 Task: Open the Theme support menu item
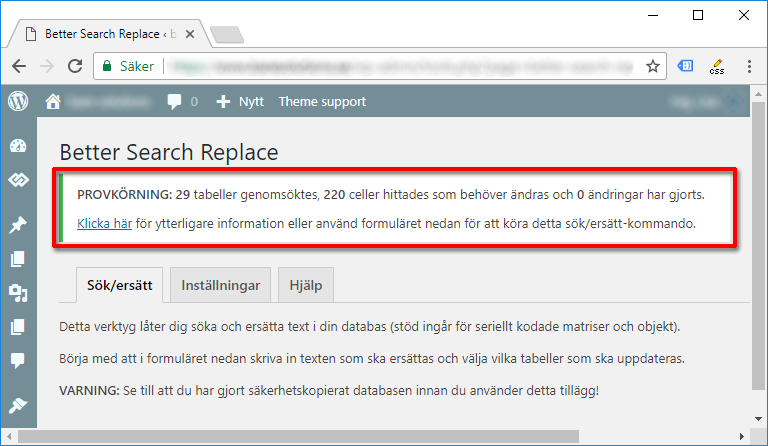(x=322, y=101)
